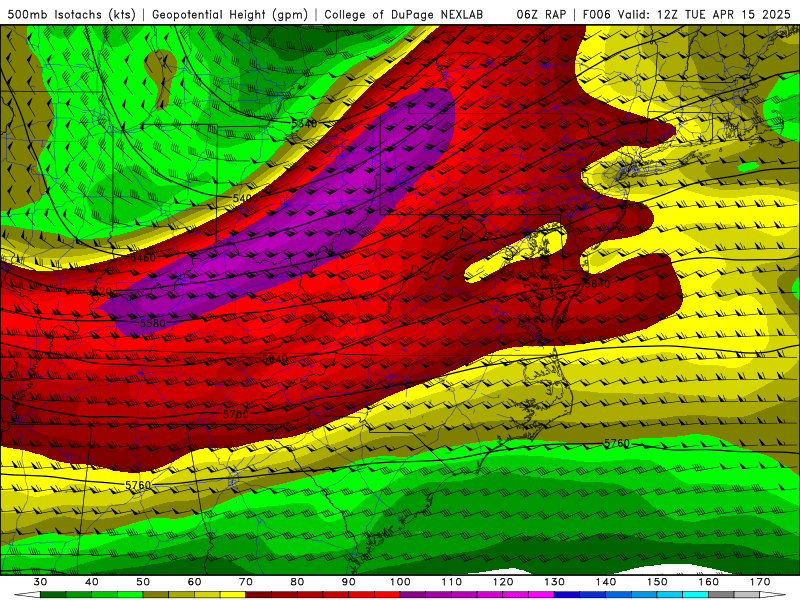The width and height of the screenshot is (800, 600).
Task: Click the 5340 height contour label
Action: pos(304,123)
